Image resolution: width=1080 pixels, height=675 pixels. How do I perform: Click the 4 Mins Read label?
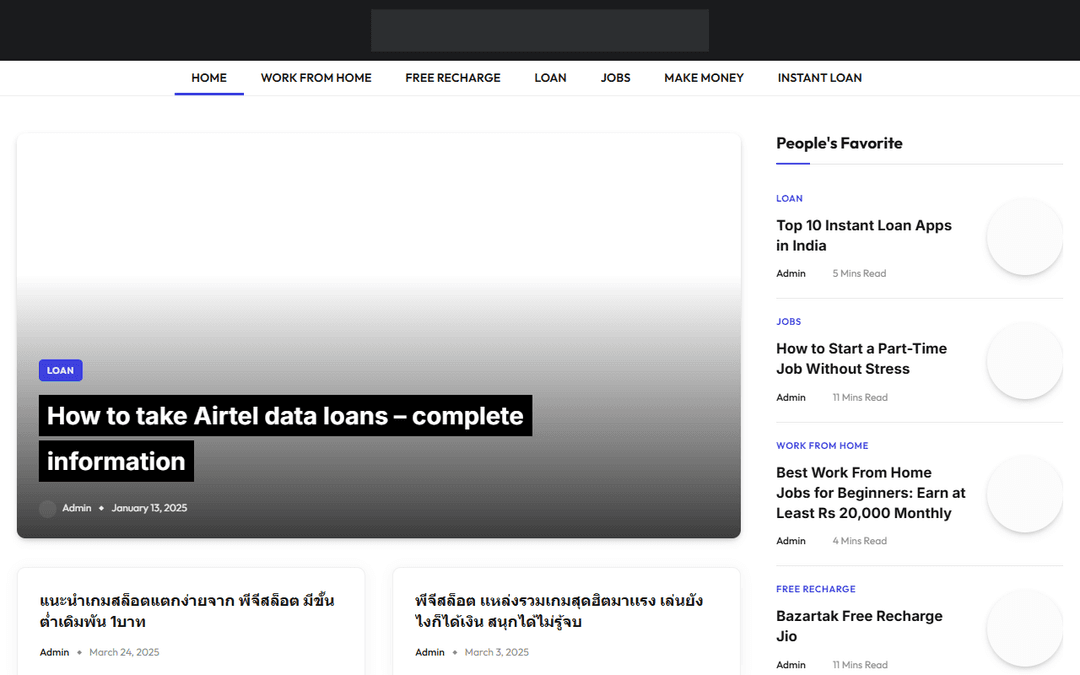860,541
